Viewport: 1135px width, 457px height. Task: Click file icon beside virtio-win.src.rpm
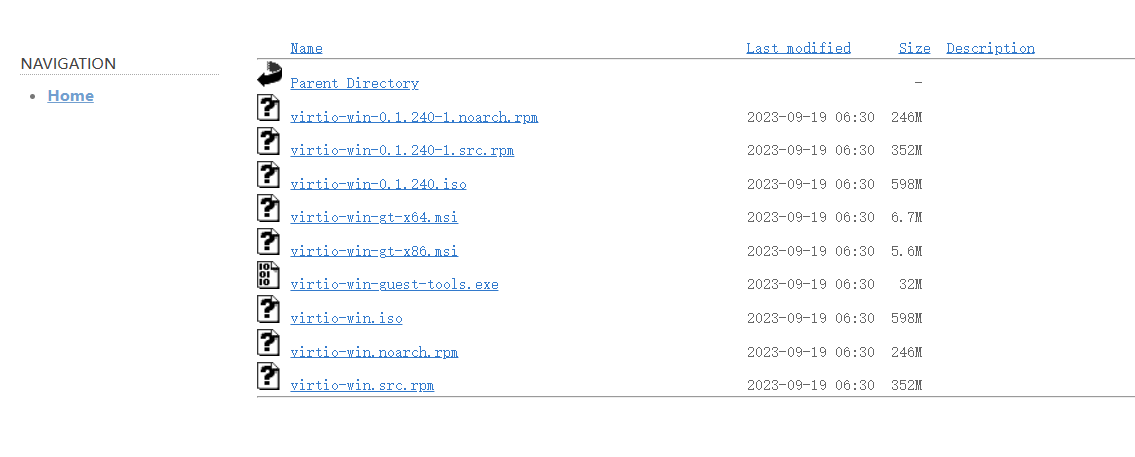269,376
